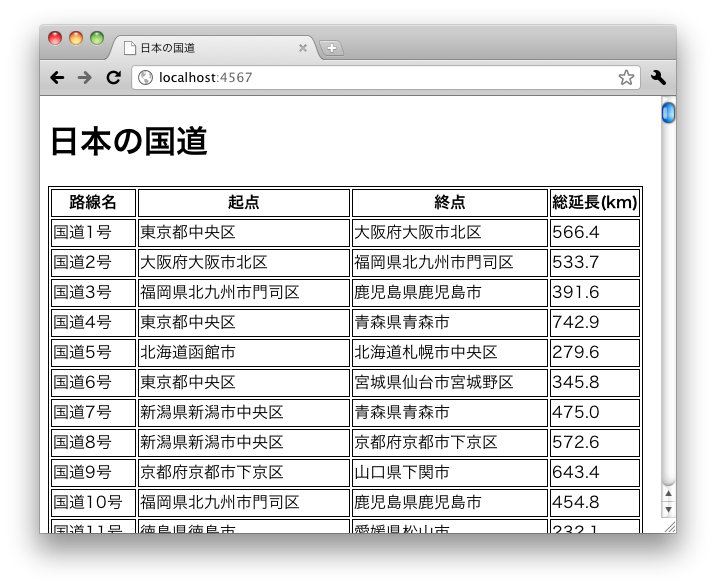This screenshot has width=716, height=588.
Task: Click the 国道4号 cell
Action: [93, 323]
